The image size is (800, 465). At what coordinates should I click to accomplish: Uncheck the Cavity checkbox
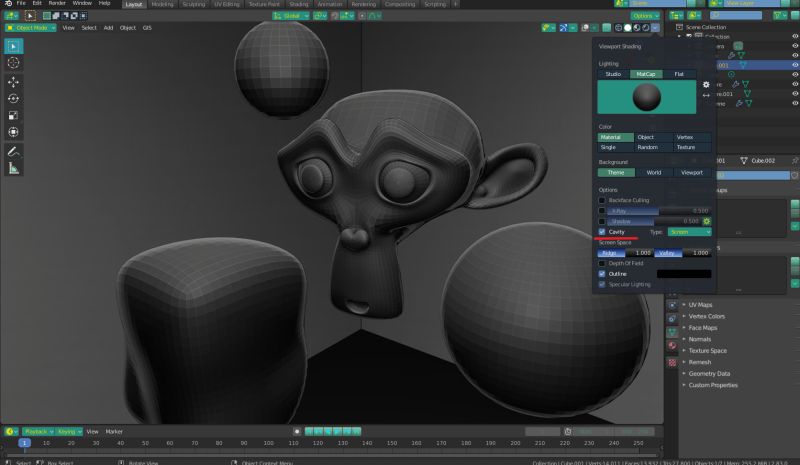tap(602, 232)
